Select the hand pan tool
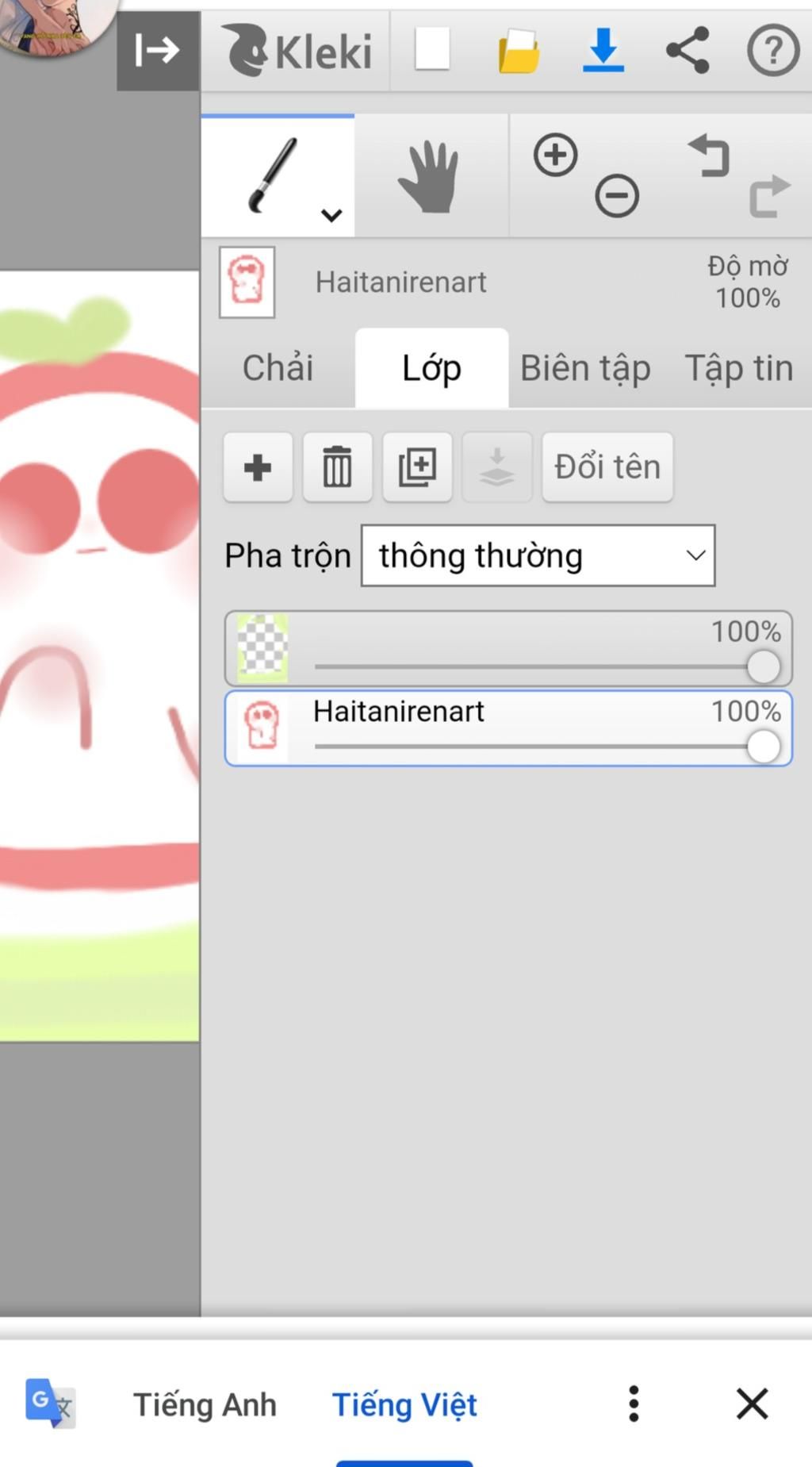812x1467 pixels. click(x=429, y=176)
